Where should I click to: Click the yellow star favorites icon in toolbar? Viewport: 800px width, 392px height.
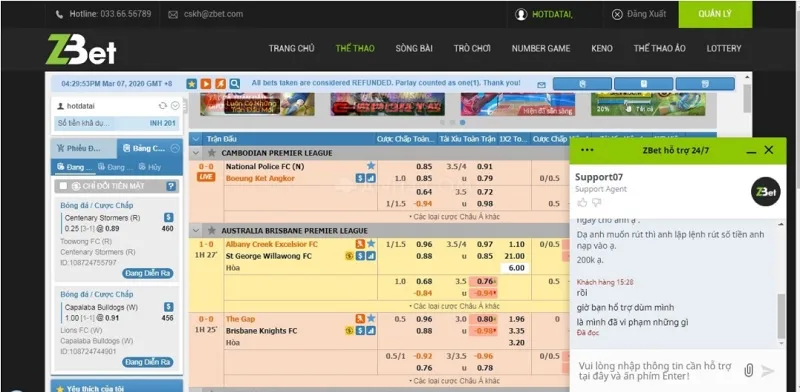point(191,84)
